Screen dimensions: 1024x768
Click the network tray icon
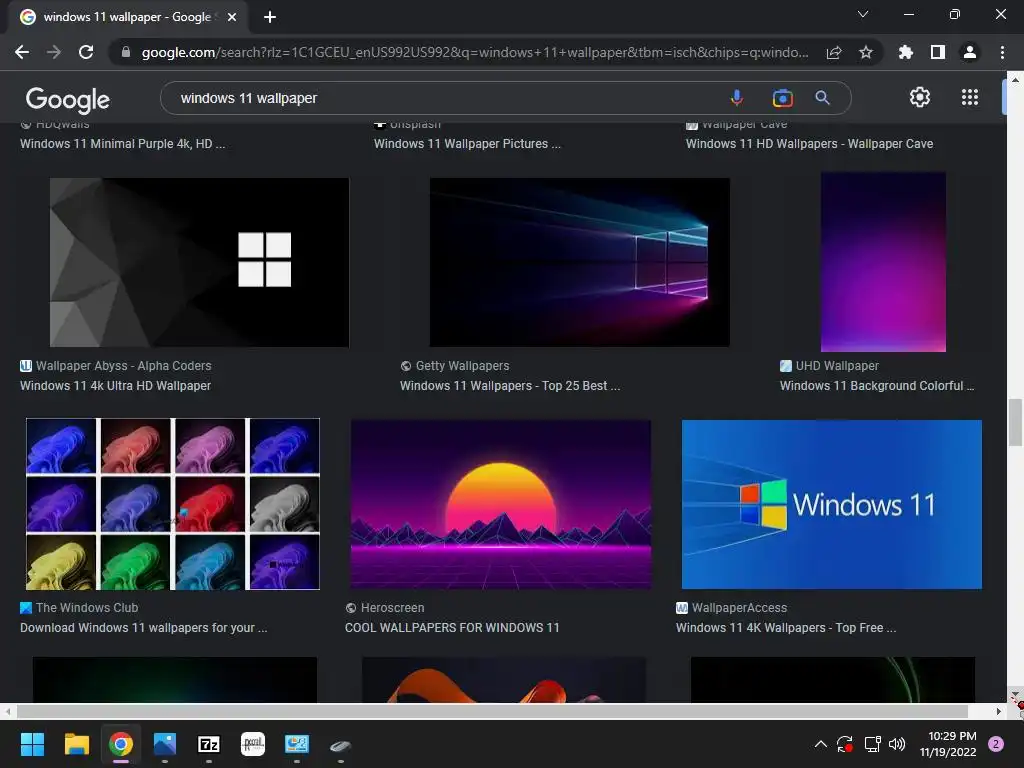(872, 744)
